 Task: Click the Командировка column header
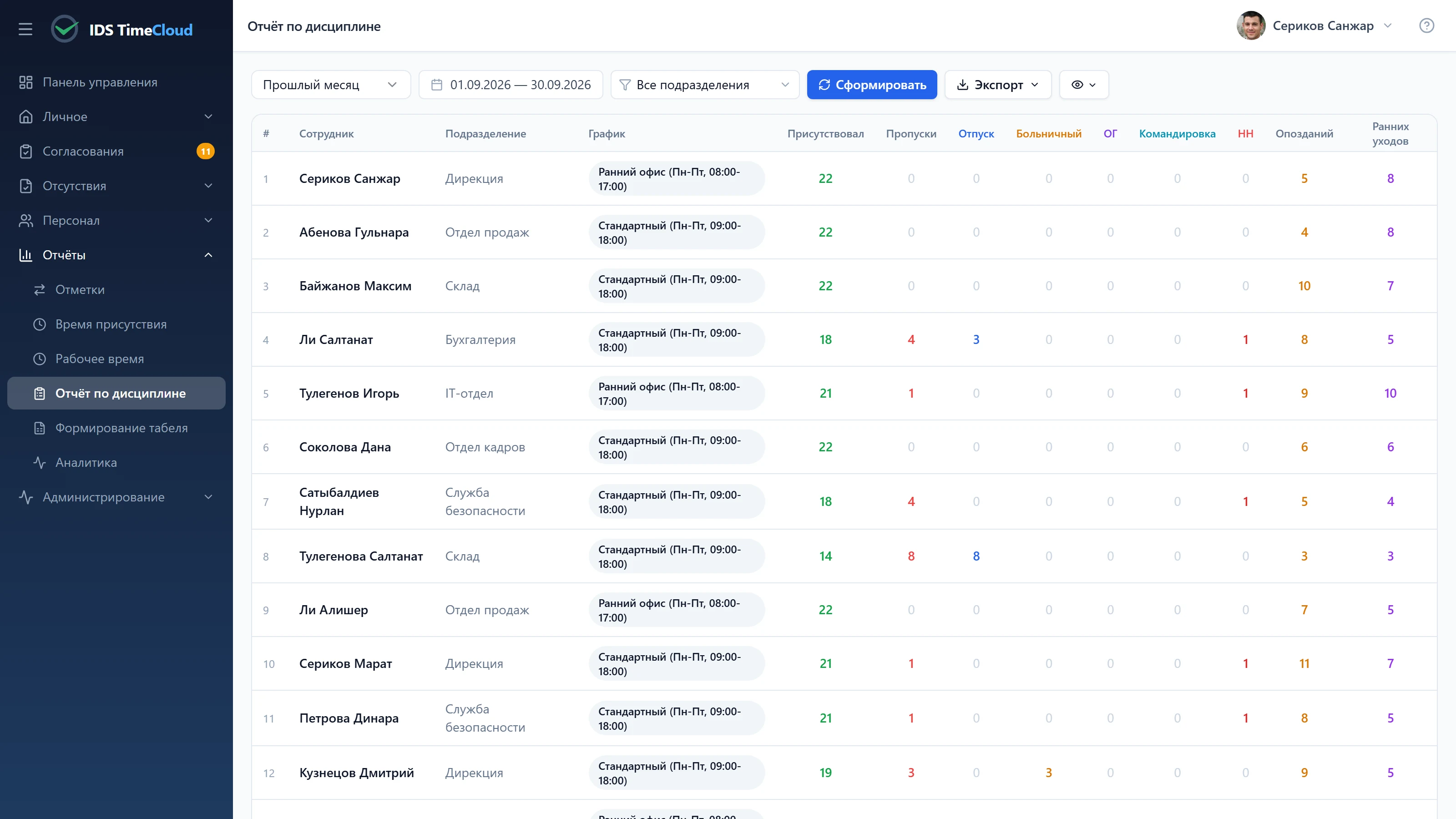click(x=1177, y=133)
